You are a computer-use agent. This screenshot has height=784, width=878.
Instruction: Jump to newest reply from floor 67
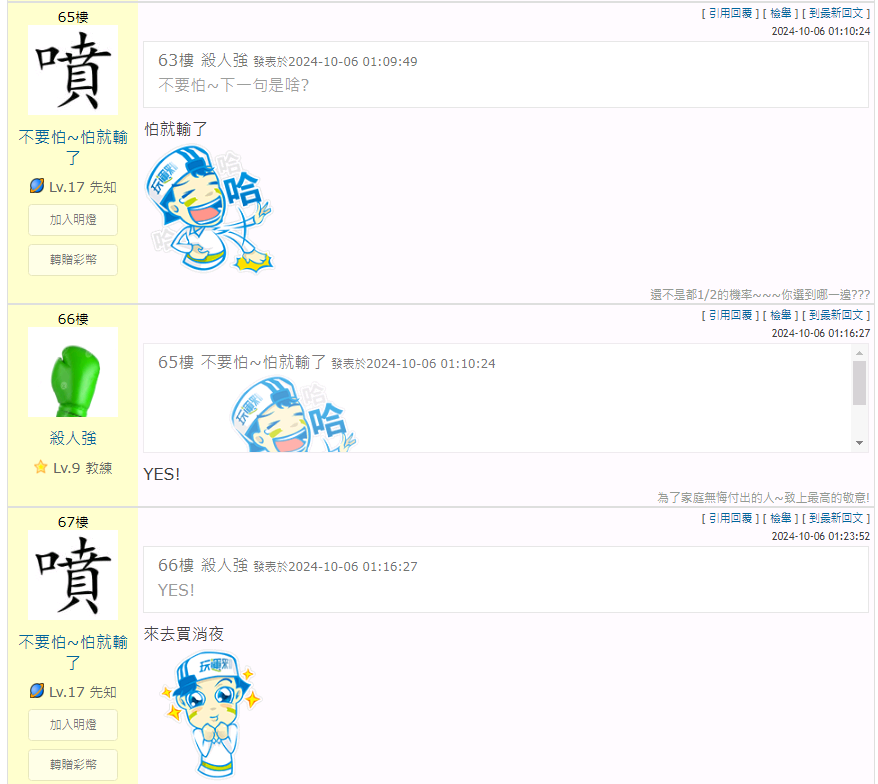[x=836, y=519]
